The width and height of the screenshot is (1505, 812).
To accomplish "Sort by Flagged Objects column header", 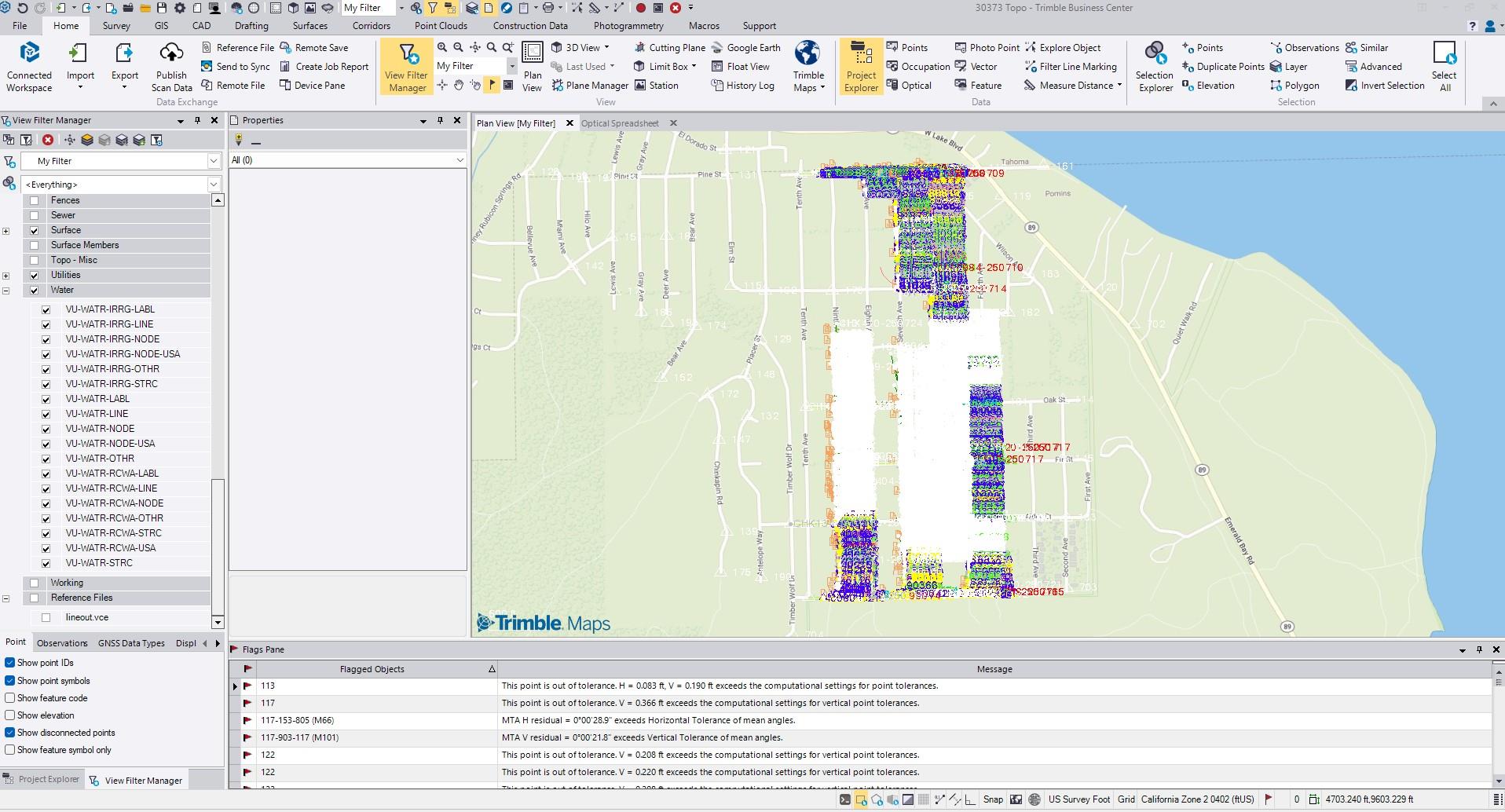I will coord(372,669).
